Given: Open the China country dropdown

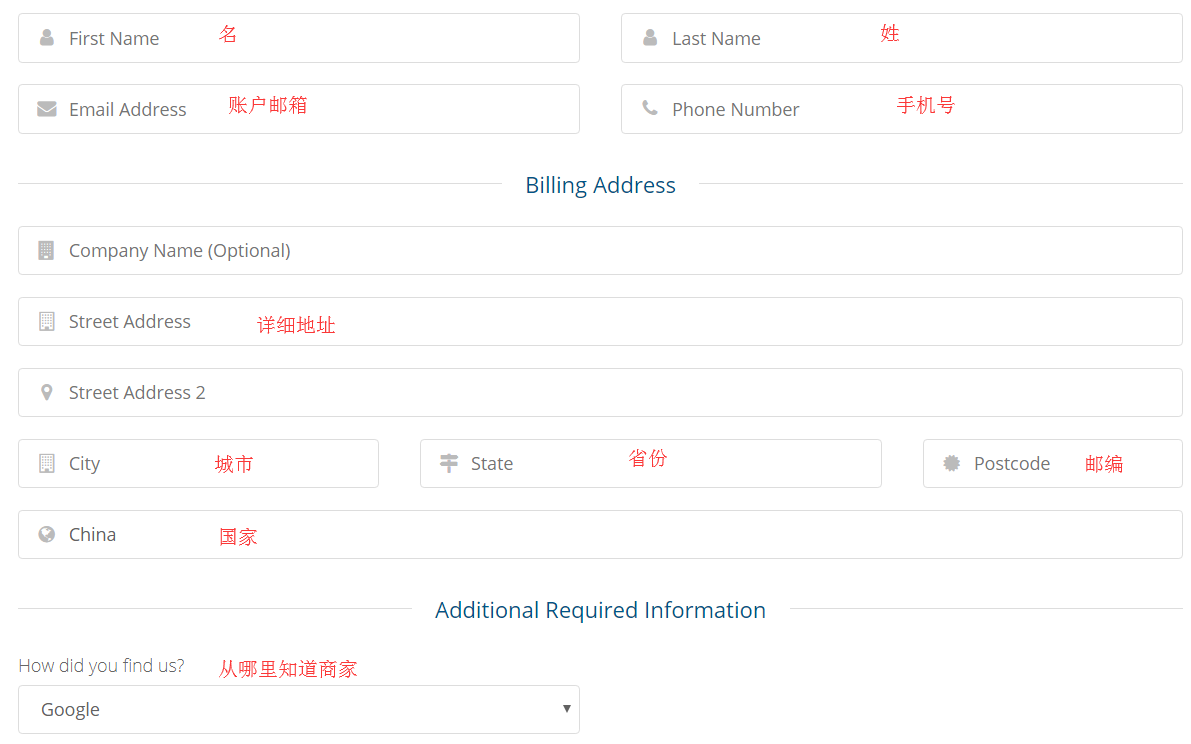Looking at the screenshot, I should click(600, 534).
